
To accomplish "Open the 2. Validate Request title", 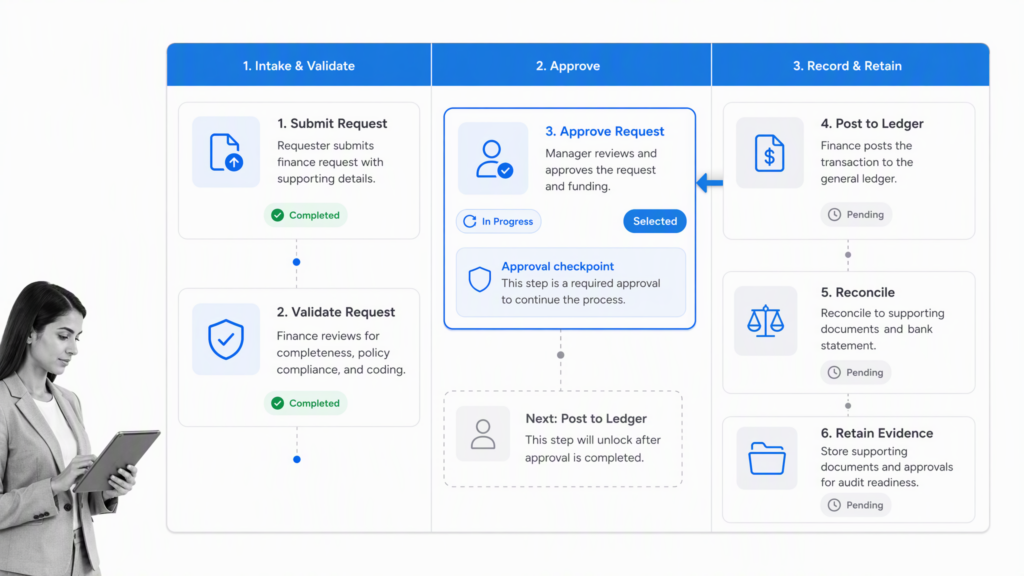I will [x=336, y=312].
